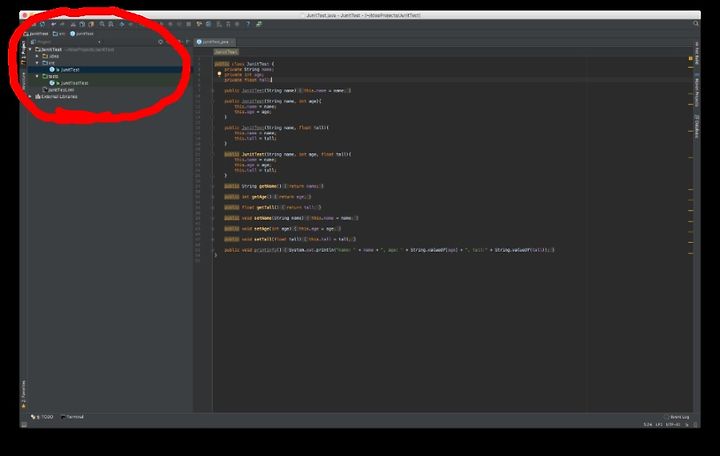Click src breadcrumb in navigation bar
The image size is (720, 456).
click(59, 34)
